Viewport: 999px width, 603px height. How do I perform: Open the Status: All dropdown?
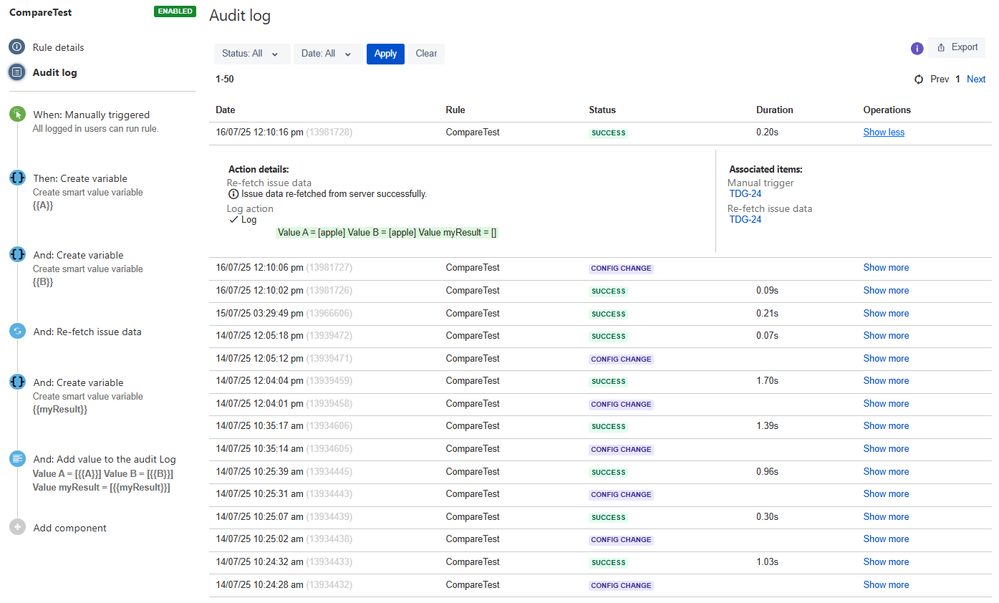coord(252,54)
